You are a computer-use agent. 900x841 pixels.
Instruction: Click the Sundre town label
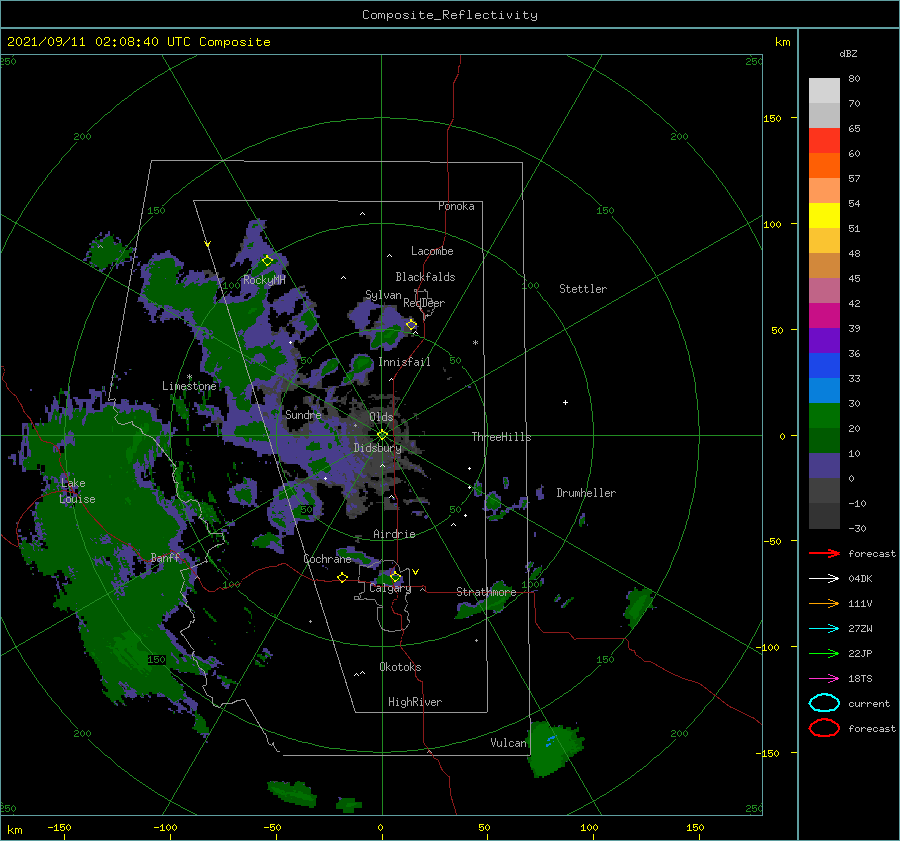[x=303, y=415]
